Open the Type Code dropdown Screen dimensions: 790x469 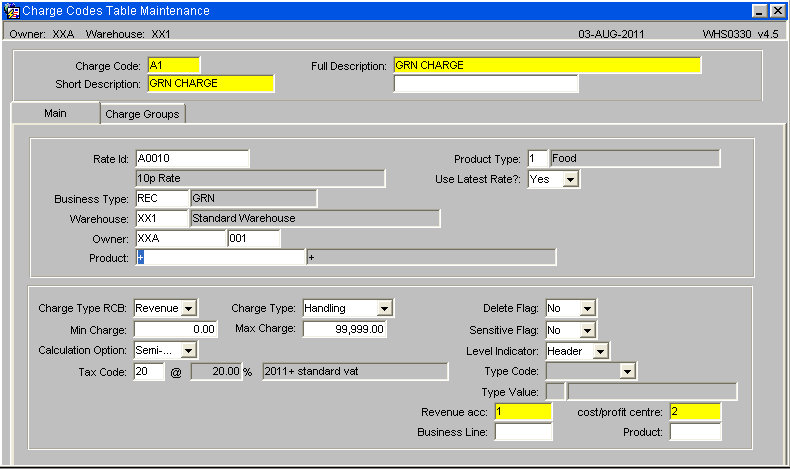point(627,372)
